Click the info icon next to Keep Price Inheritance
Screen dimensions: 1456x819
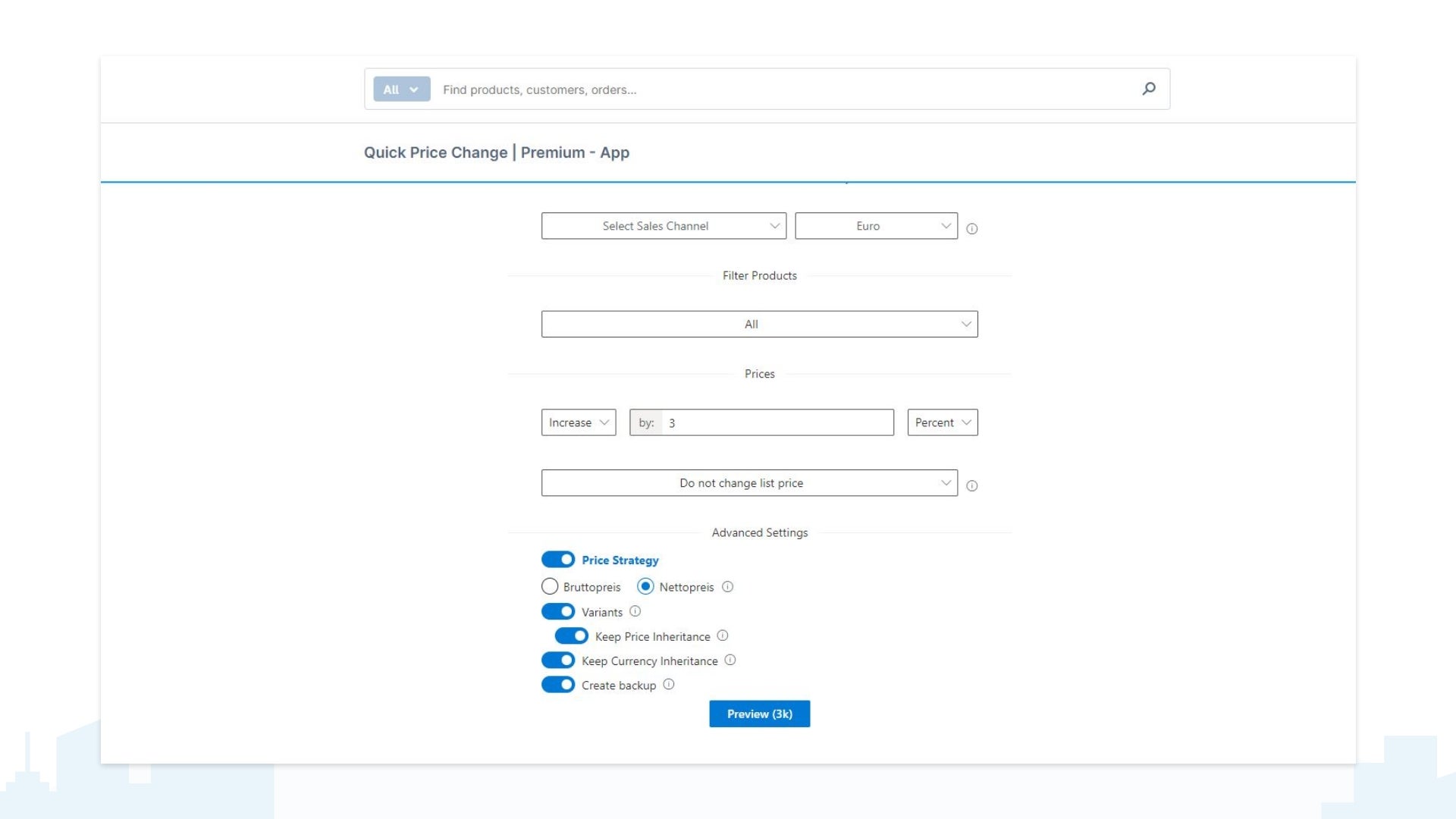point(723,636)
